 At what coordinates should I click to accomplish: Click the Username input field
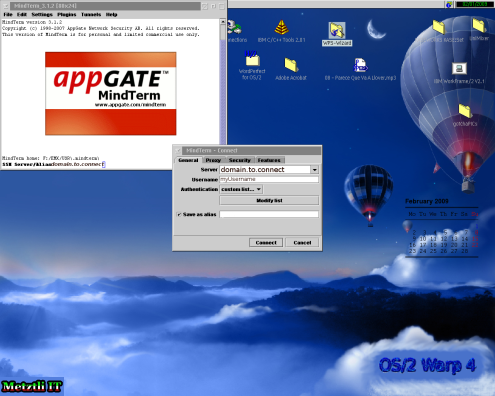click(x=269, y=179)
